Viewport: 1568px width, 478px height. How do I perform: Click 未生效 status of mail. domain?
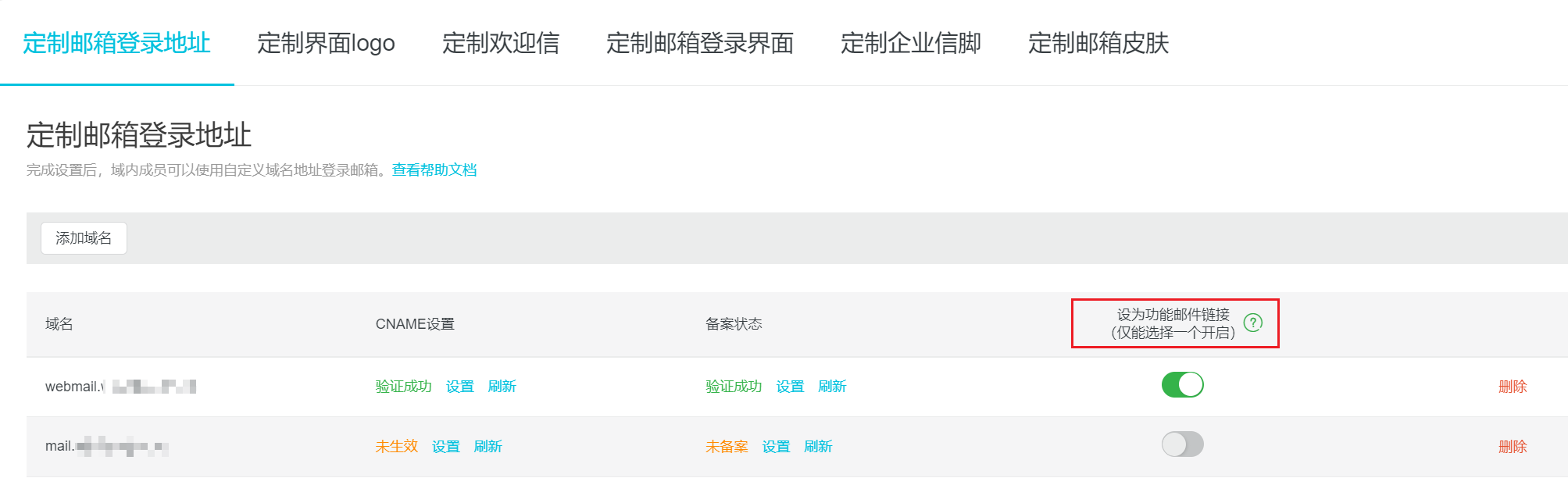point(397,446)
